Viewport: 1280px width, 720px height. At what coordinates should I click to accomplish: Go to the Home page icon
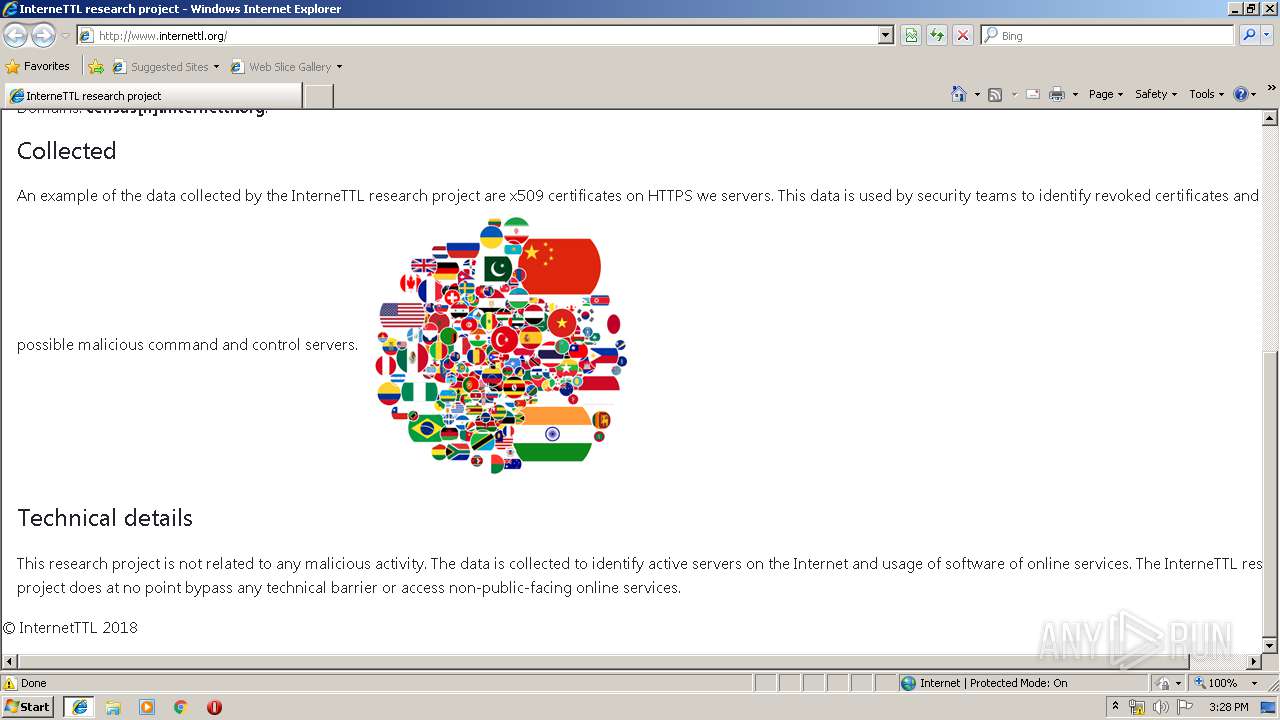pos(959,94)
